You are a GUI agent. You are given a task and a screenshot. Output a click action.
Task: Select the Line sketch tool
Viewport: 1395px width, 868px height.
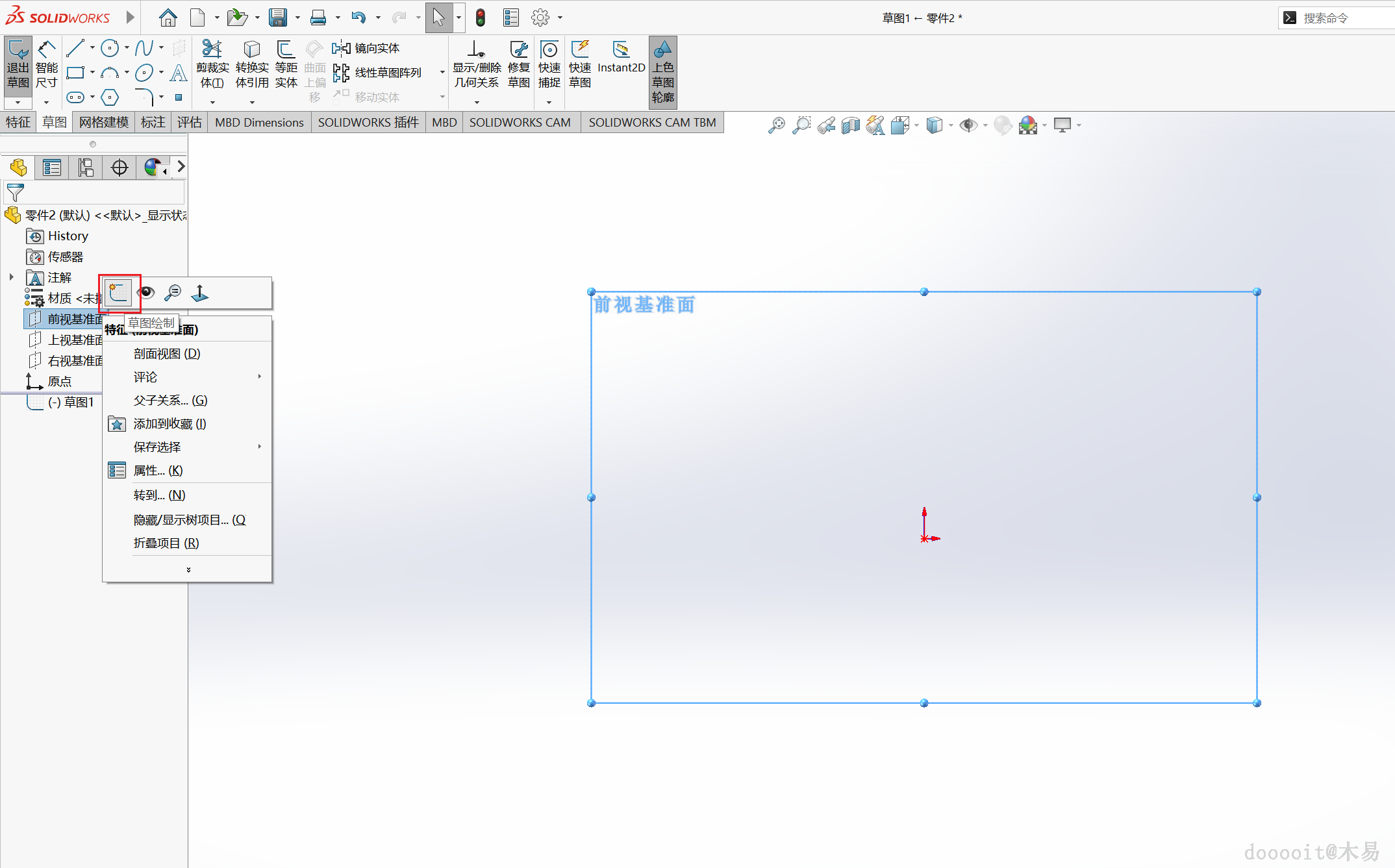tap(75, 47)
